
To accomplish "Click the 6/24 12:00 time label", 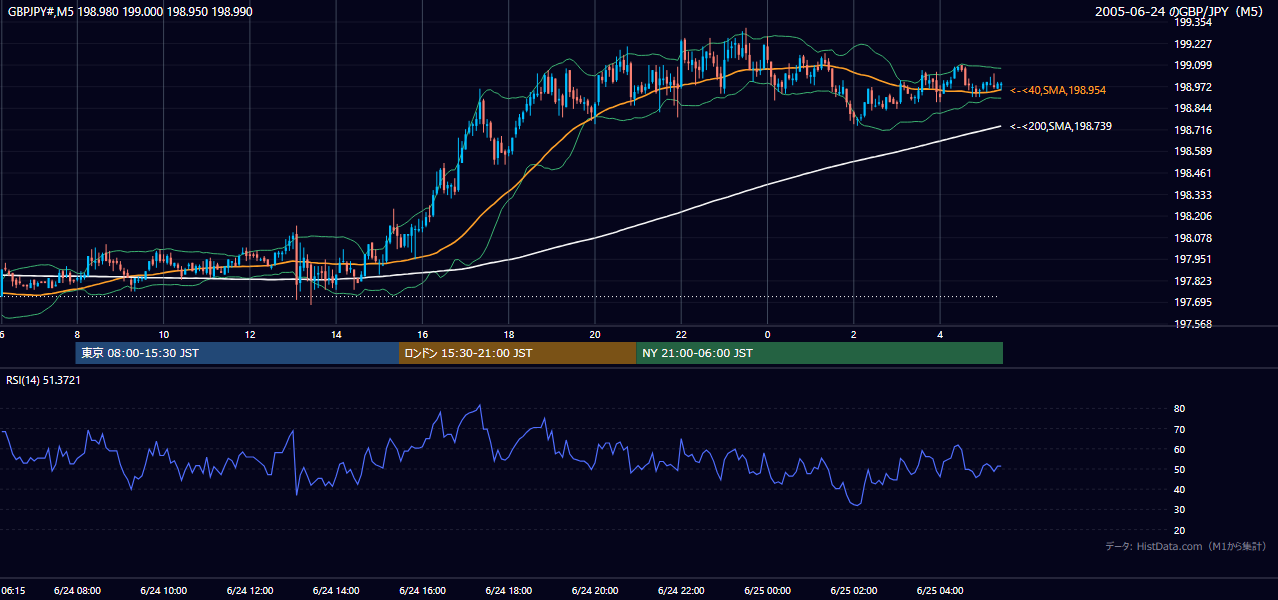I will tap(250, 591).
